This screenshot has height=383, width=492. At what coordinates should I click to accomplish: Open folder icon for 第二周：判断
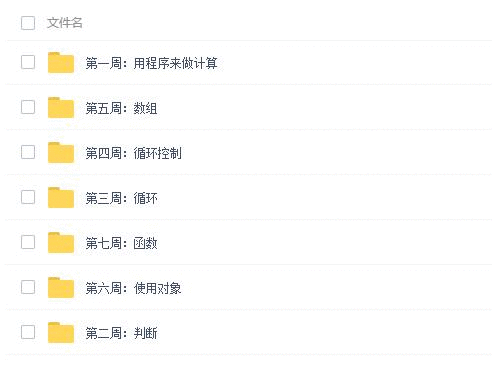61,332
